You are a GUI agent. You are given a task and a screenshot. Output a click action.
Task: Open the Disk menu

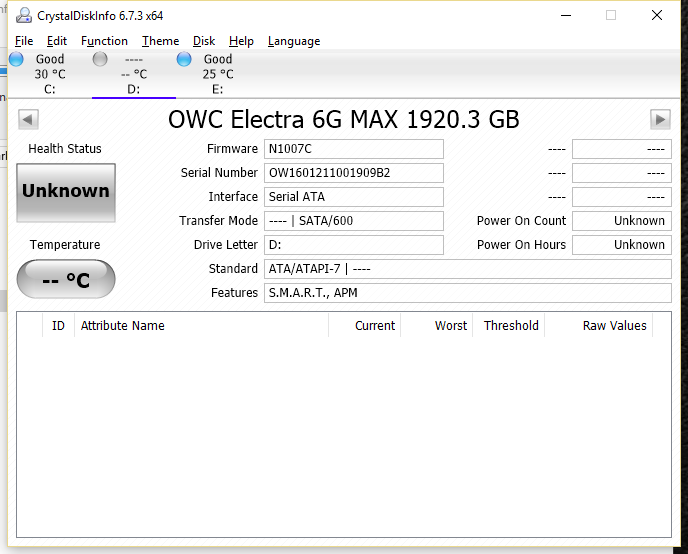[x=204, y=41]
